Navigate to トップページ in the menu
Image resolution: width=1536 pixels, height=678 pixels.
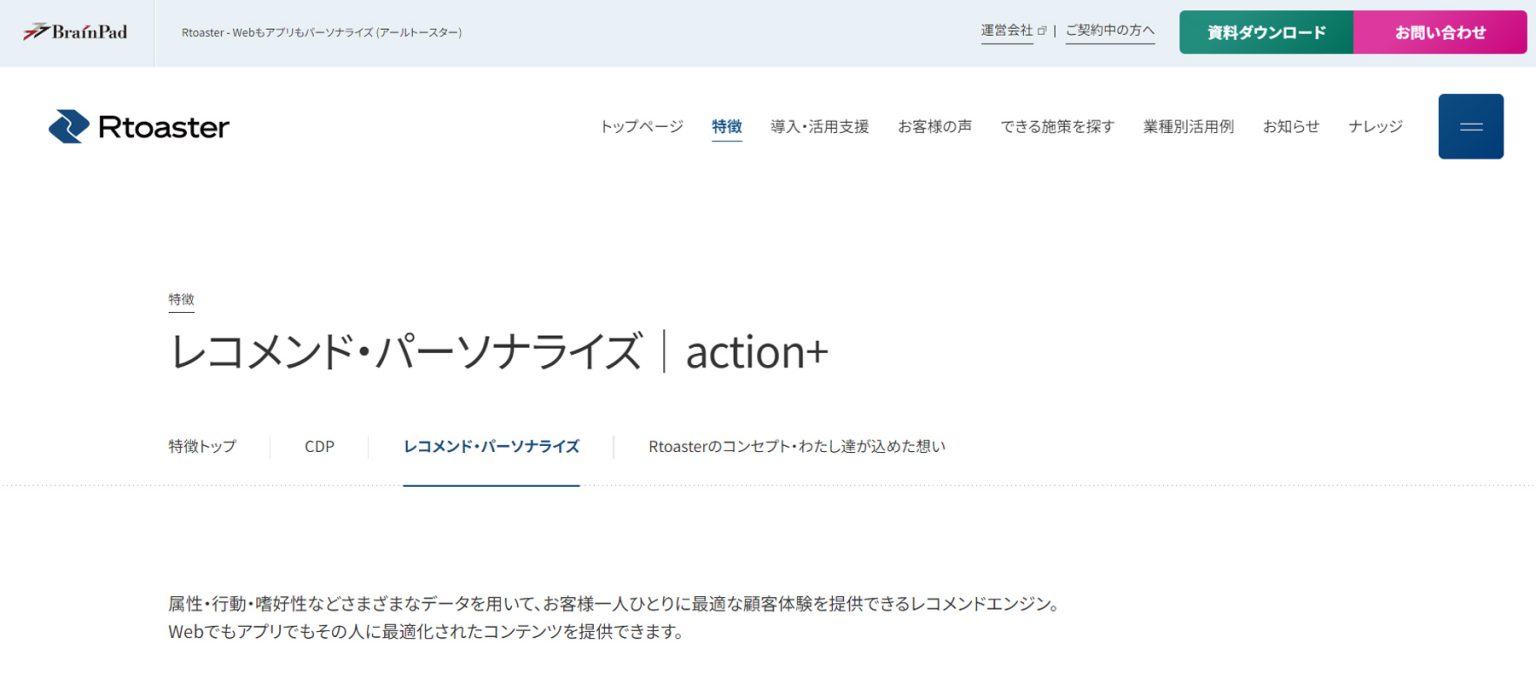(x=640, y=126)
